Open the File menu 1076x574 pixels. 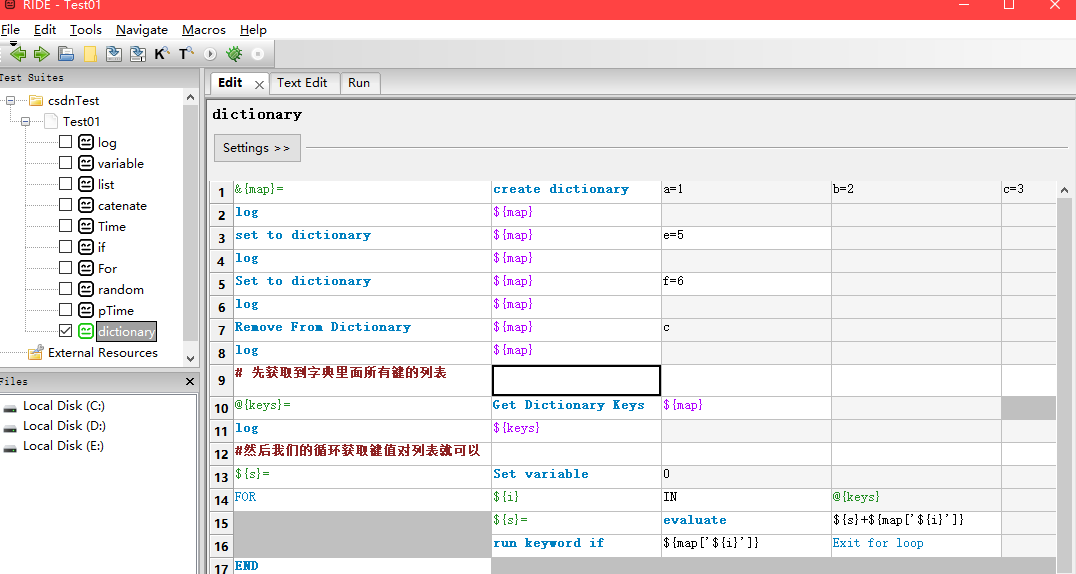pyautogui.click(x=10, y=30)
